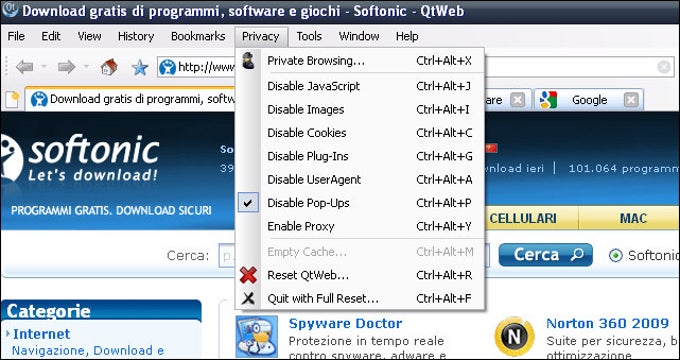The height and width of the screenshot is (360, 680).
Task: Click the black X Quit Full Reset icon
Action: pos(248,298)
